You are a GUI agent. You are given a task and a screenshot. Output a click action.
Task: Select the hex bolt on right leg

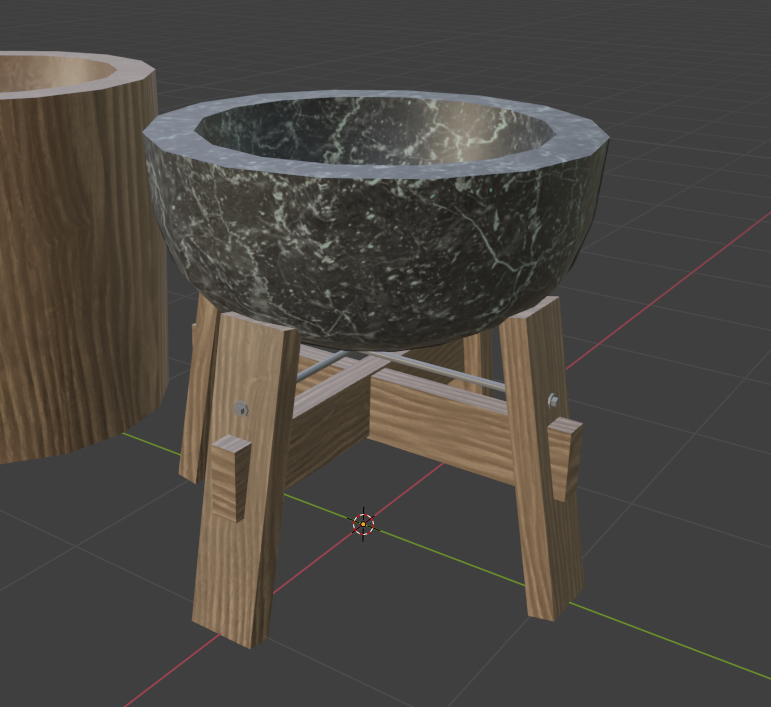tap(553, 400)
